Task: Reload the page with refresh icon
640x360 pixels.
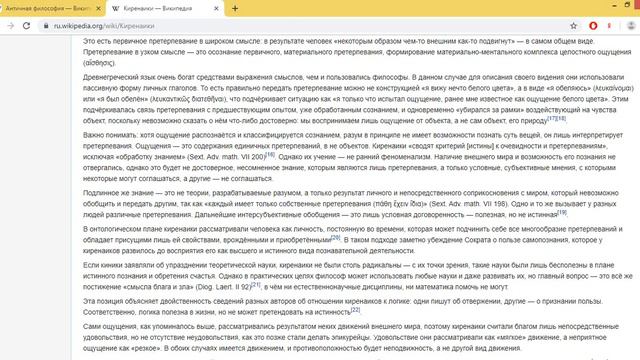Action: click(27, 26)
